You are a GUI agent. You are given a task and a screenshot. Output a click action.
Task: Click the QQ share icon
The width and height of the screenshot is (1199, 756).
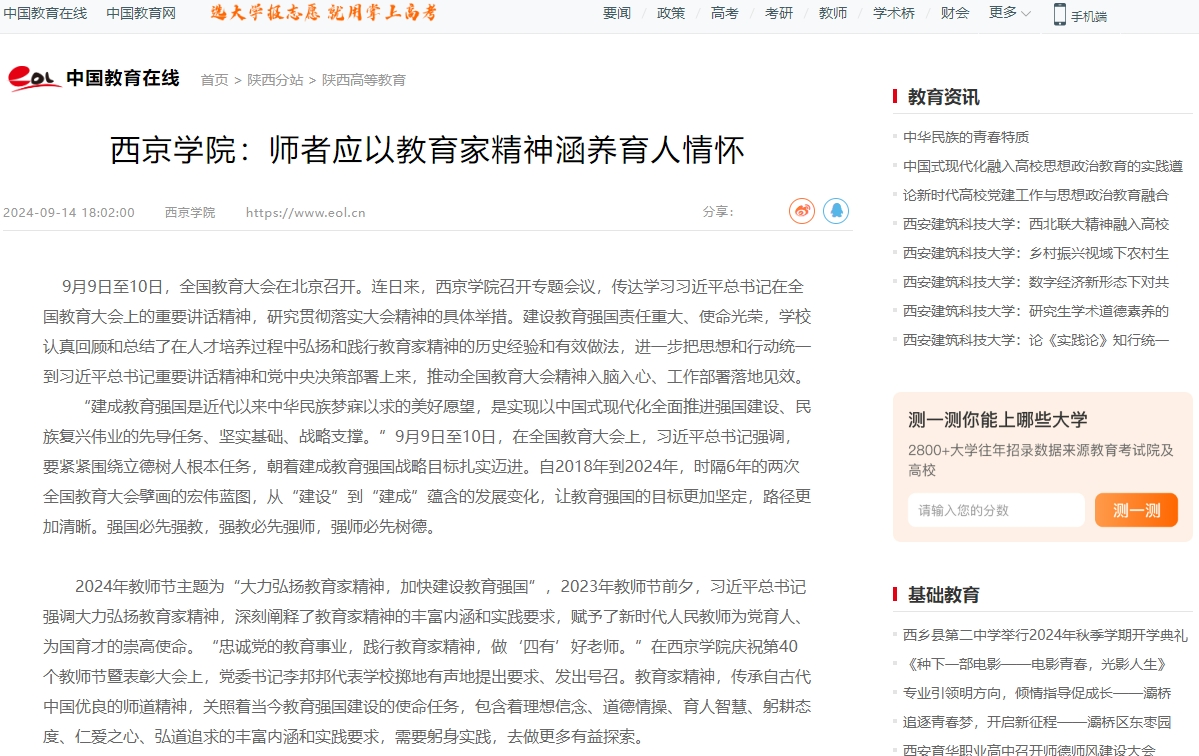(836, 211)
